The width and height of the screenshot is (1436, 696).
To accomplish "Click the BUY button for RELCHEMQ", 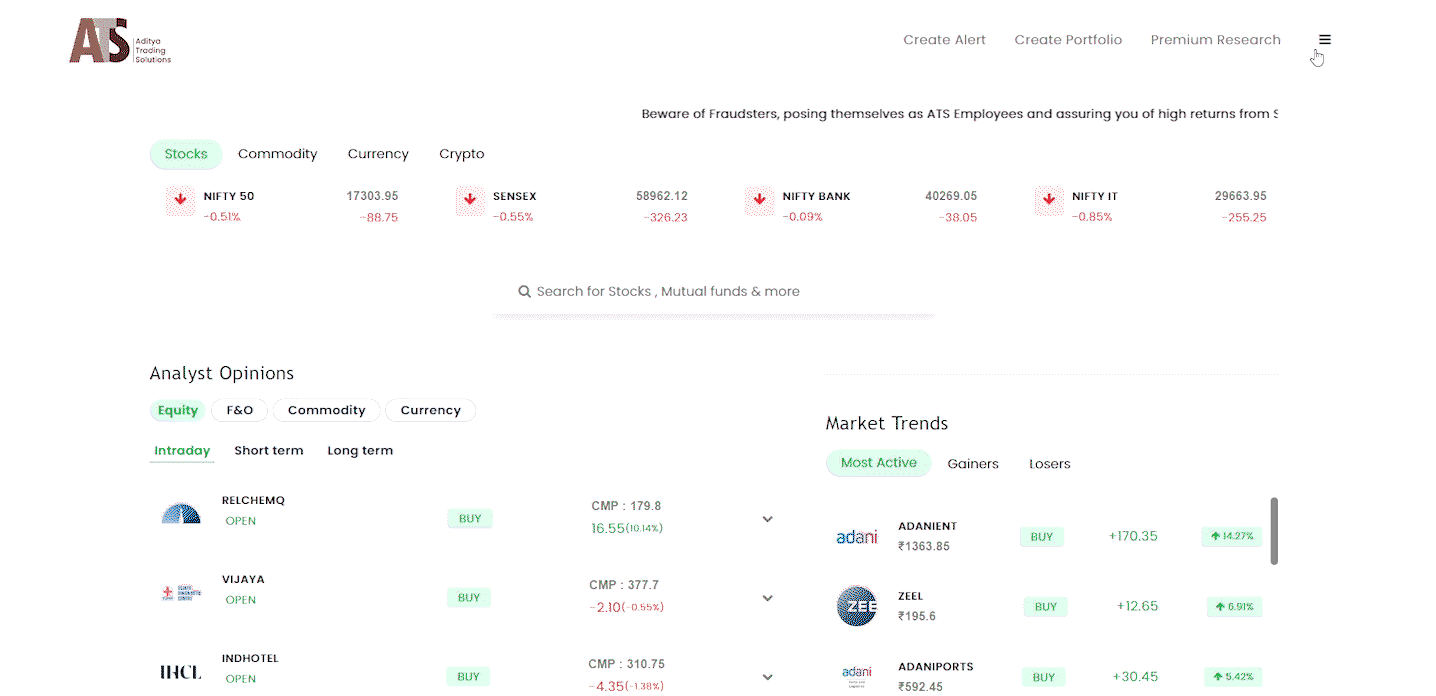I will point(470,518).
